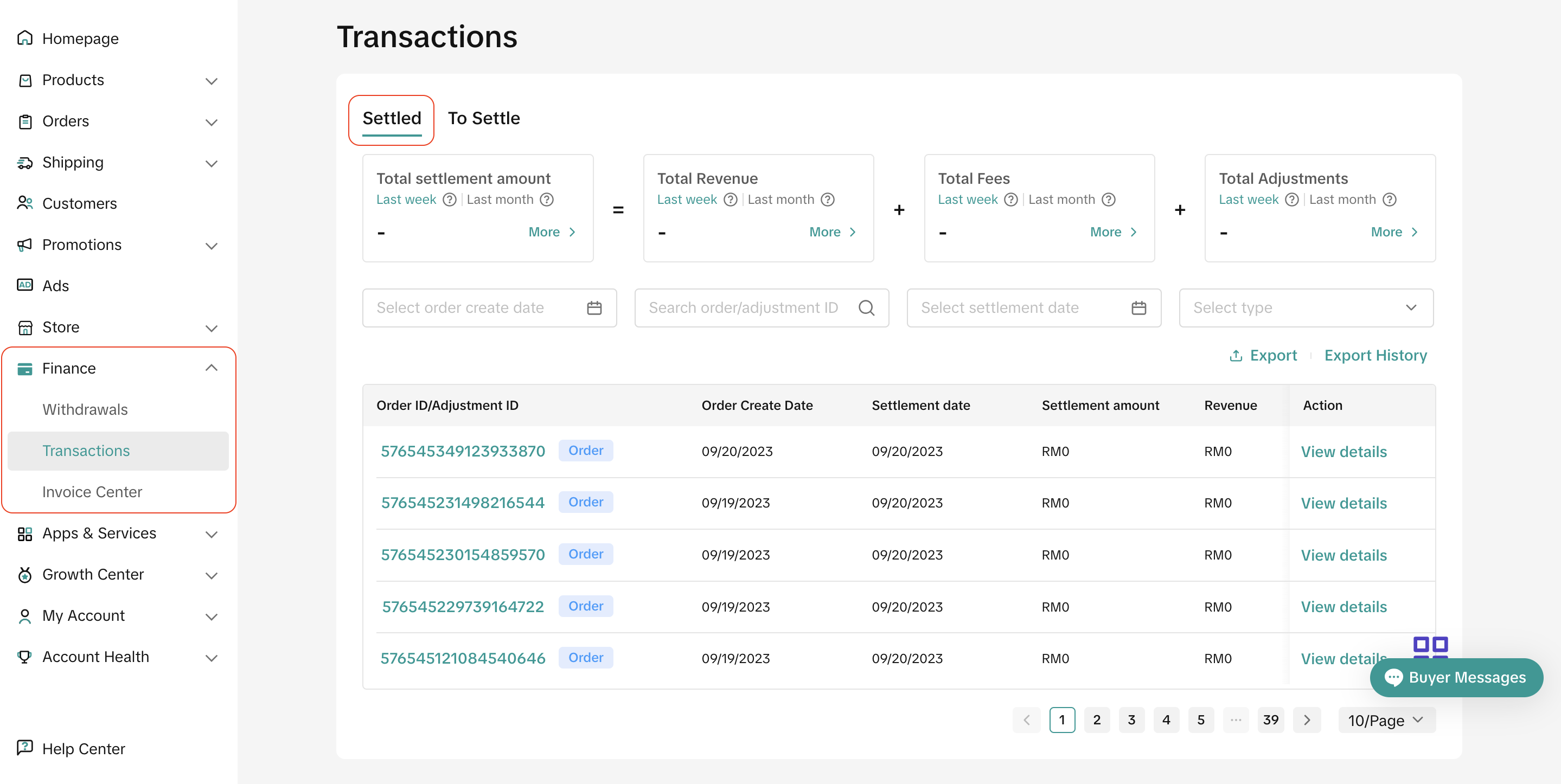Image resolution: width=1561 pixels, height=784 pixels.
Task: Click the Homepage house icon
Action: 25,38
